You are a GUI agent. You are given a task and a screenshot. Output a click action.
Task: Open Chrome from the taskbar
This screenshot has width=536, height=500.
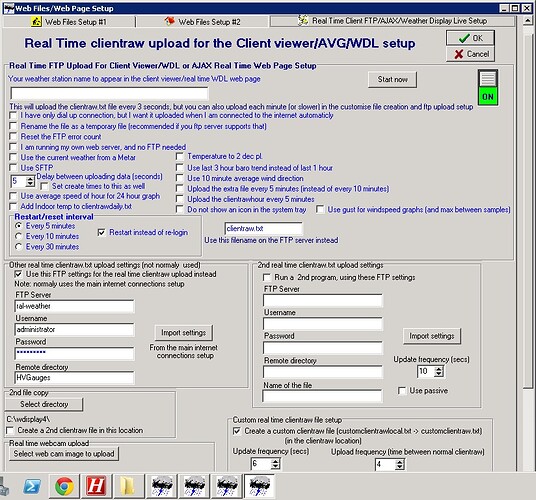coord(64,486)
